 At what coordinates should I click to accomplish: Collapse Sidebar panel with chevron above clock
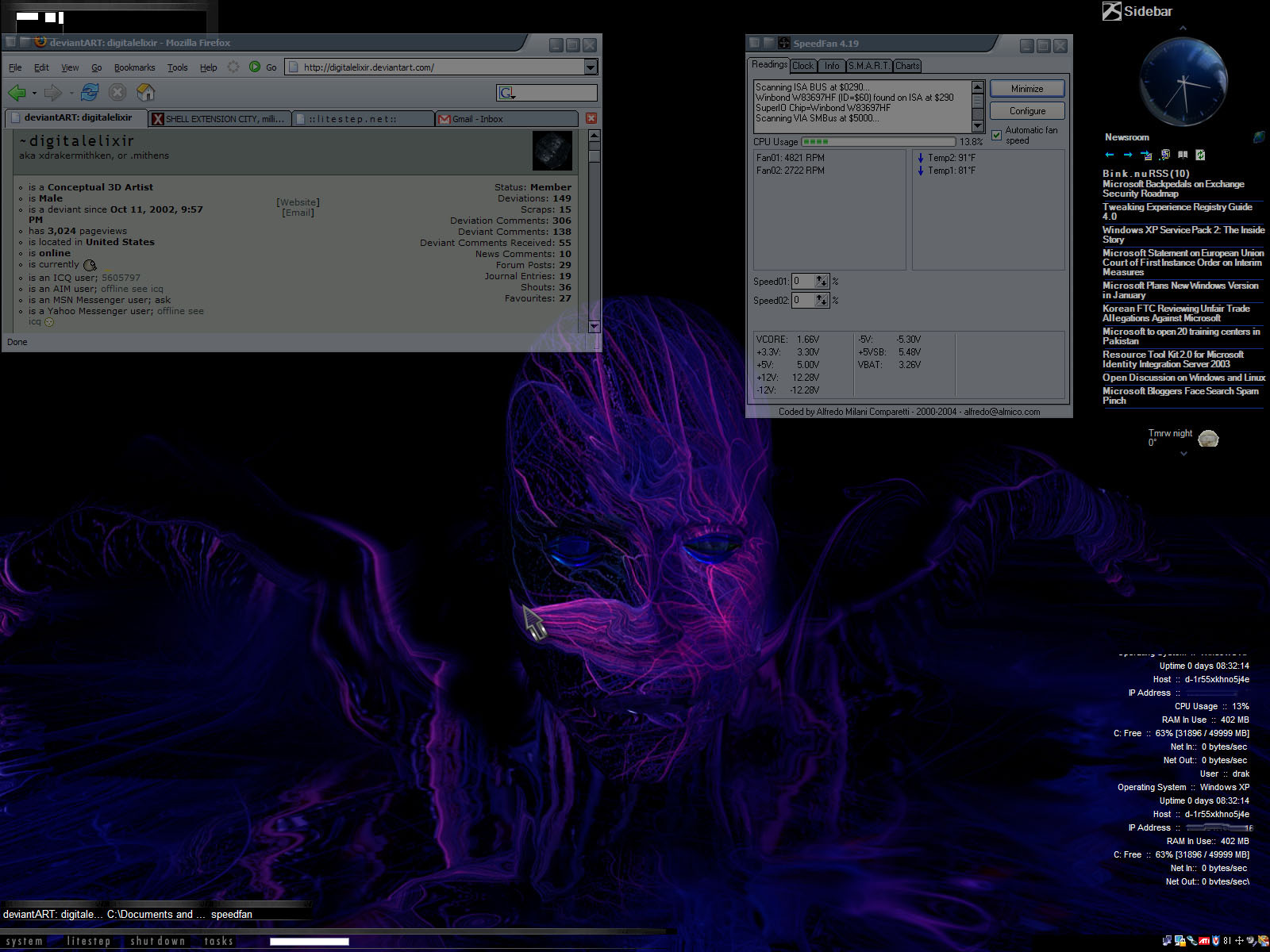click(1183, 29)
